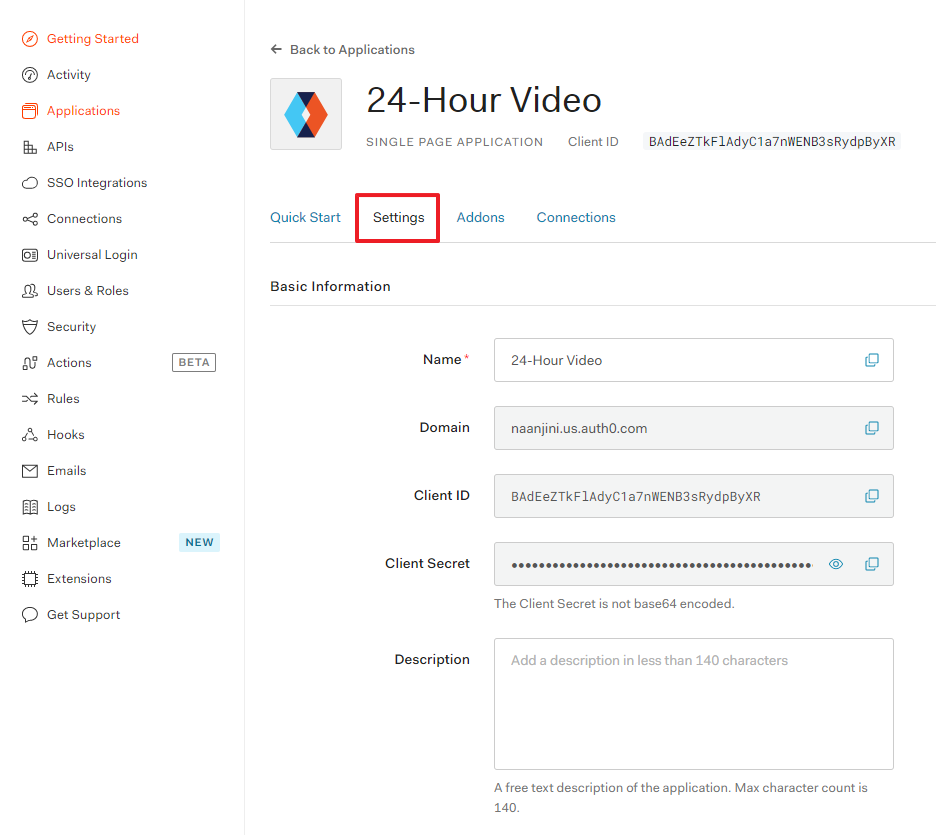The image size is (936, 835).
Task: Select SSO Integrations label in sidebar
Action: pyautogui.click(x=97, y=183)
